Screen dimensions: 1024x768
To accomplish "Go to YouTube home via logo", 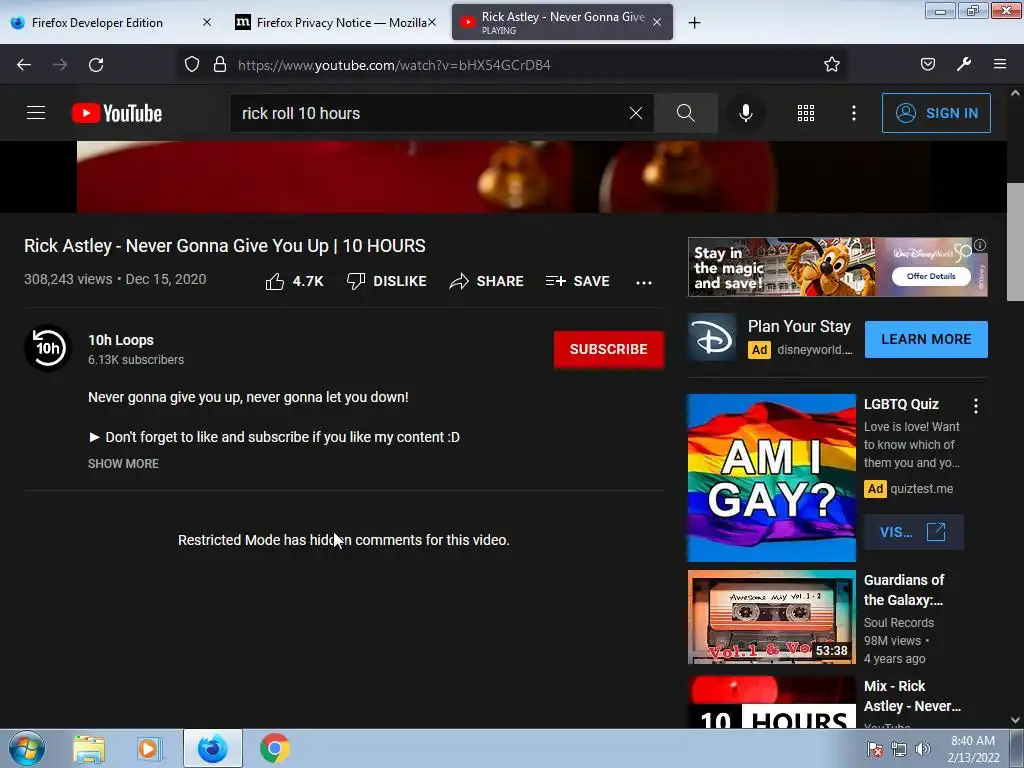I will point(117,113).
